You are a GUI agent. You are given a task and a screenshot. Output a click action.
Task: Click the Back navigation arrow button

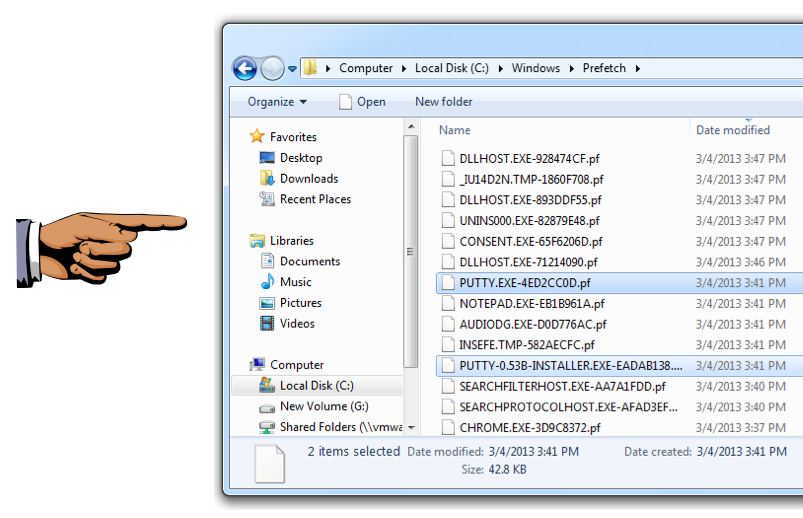[245, 68]
